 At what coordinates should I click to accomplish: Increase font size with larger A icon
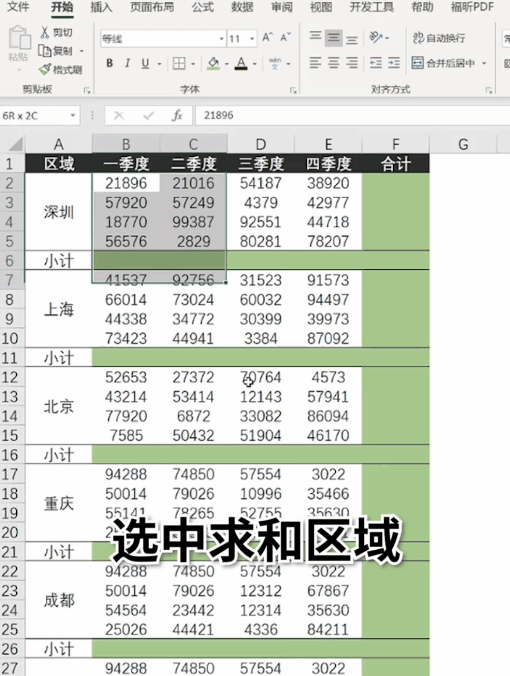point(267,38)
